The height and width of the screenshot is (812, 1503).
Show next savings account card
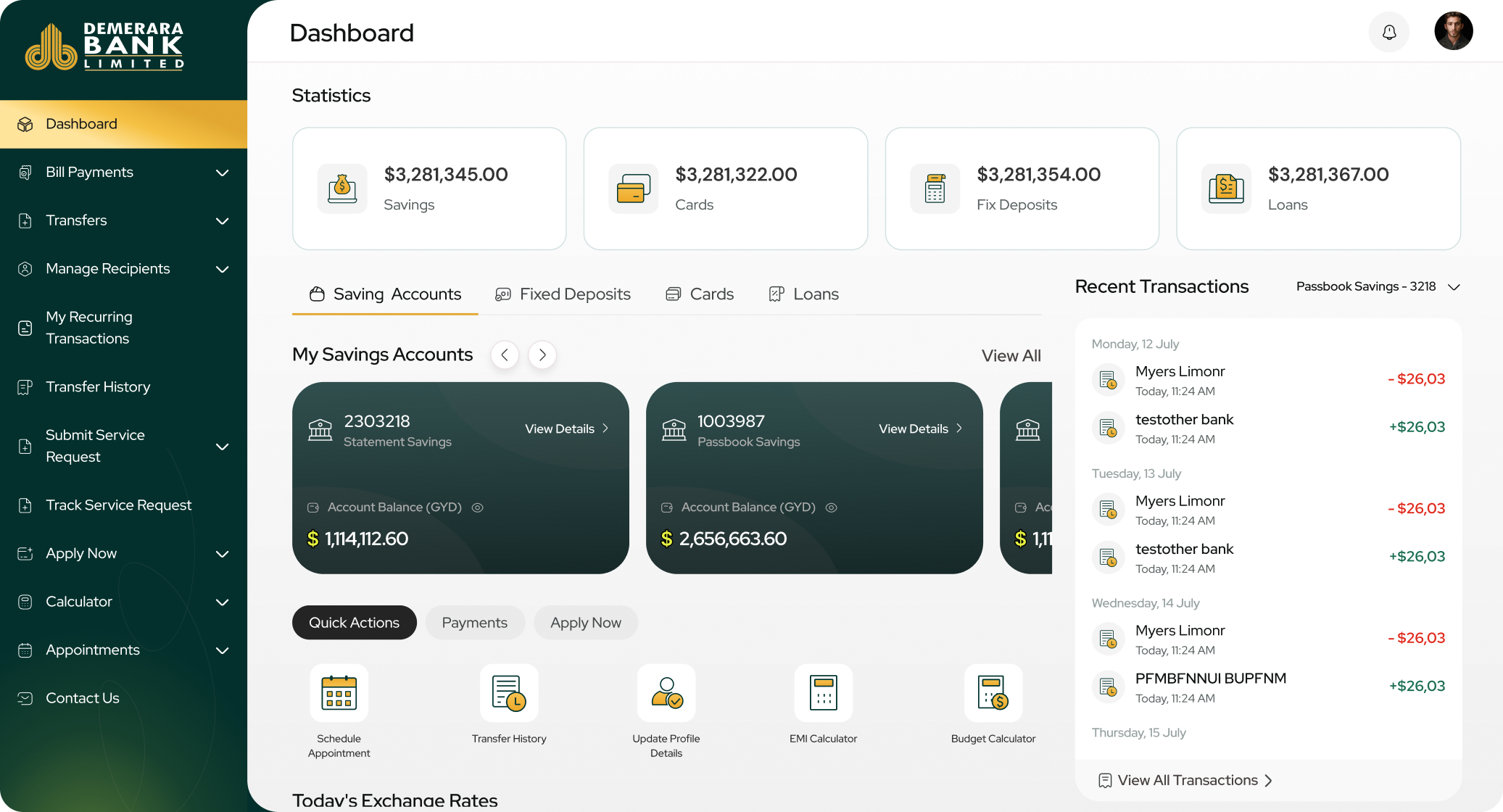pyautogui.click(x=542, y=355)
